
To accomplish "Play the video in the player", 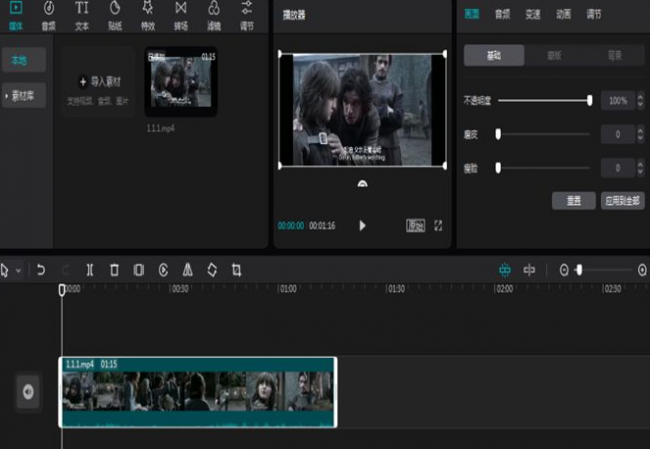I will coord(362,226).
